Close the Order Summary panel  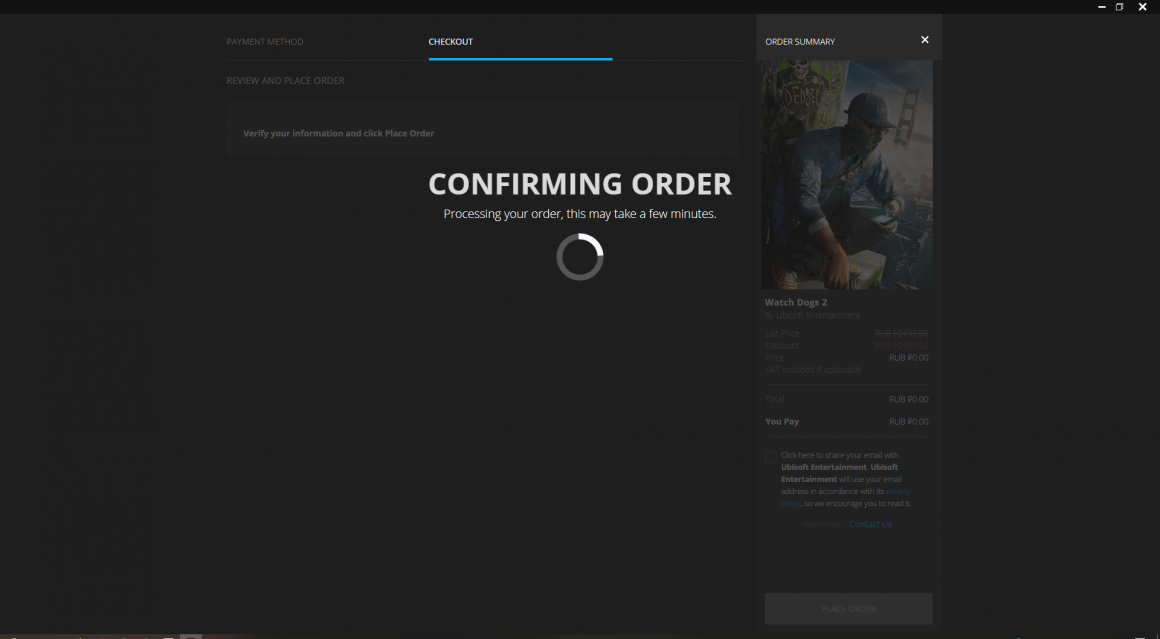(924, 40)
